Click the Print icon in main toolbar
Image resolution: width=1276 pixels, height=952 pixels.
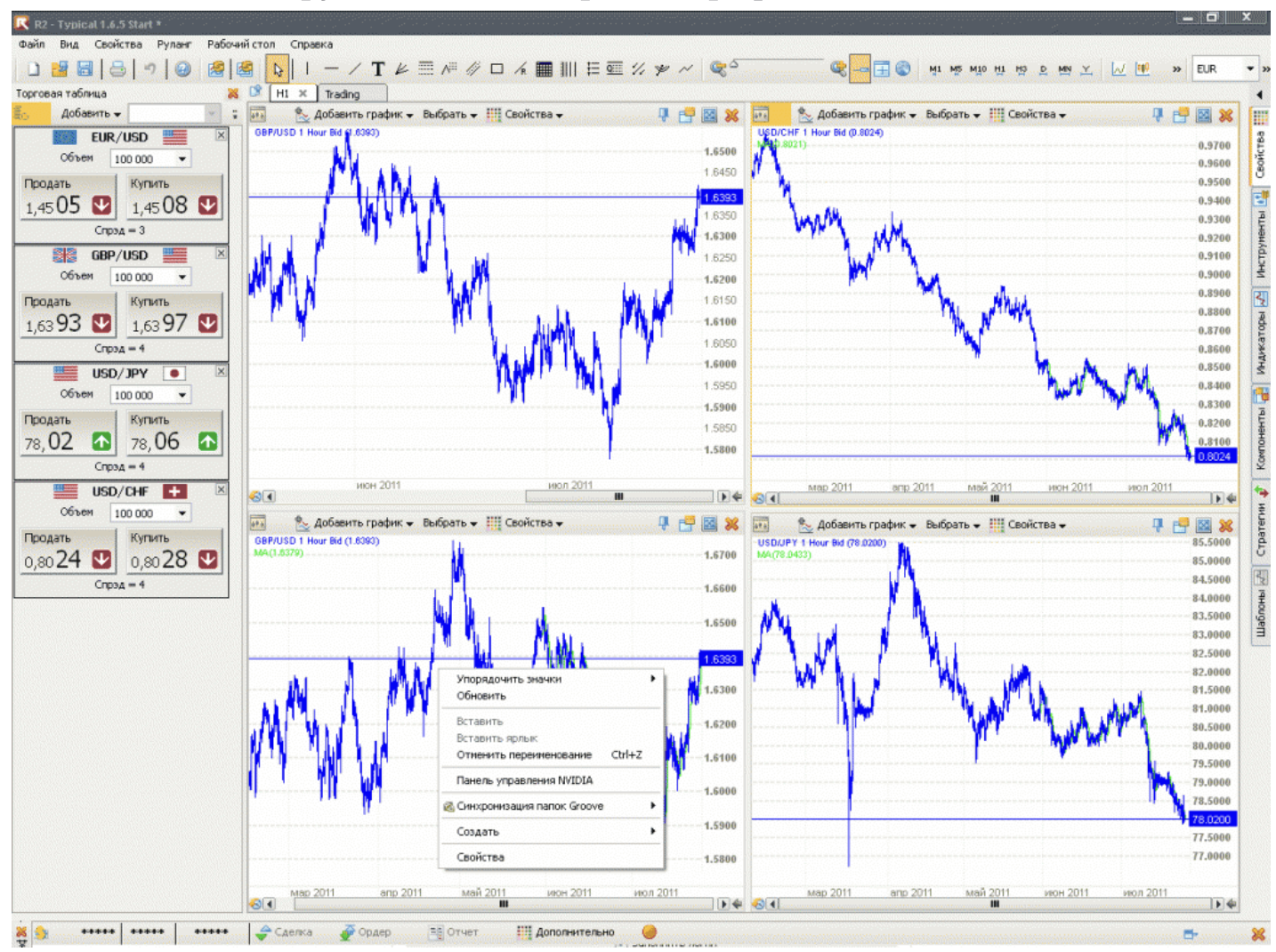click(117, 69)
